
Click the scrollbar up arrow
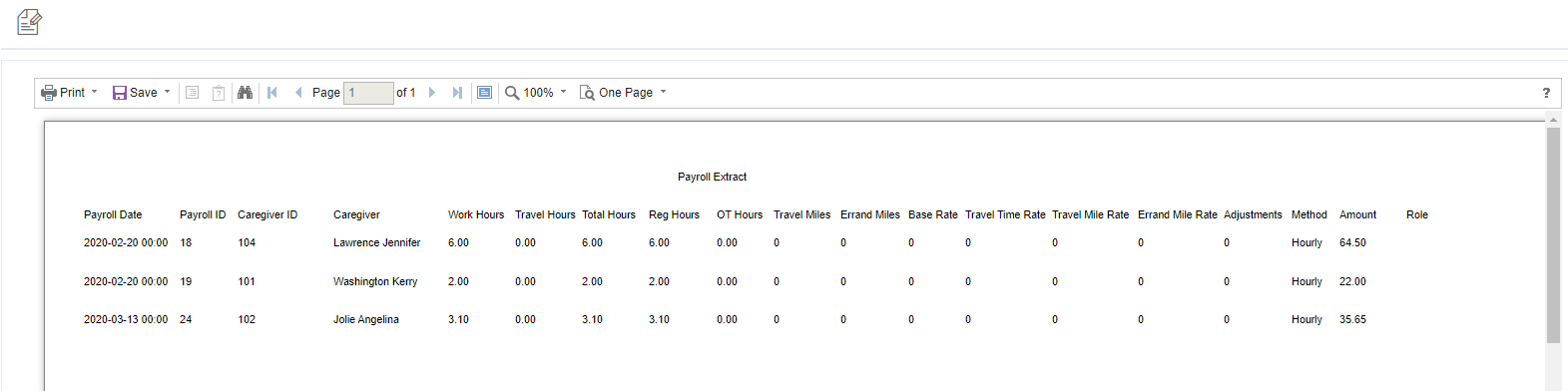[x=1553, y=120]
